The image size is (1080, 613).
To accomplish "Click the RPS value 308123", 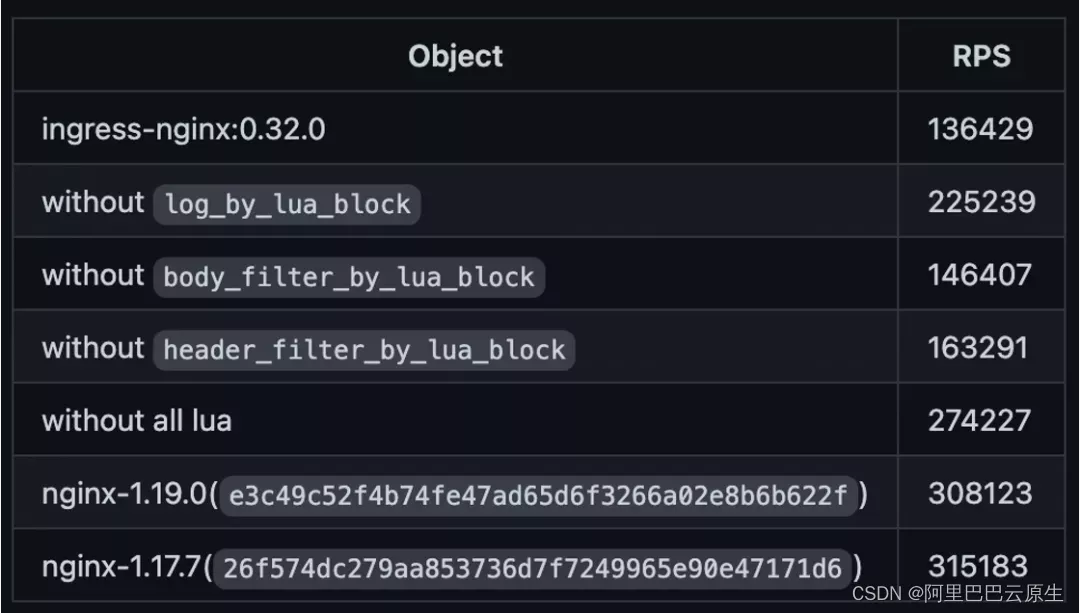I will pos(979,493).
